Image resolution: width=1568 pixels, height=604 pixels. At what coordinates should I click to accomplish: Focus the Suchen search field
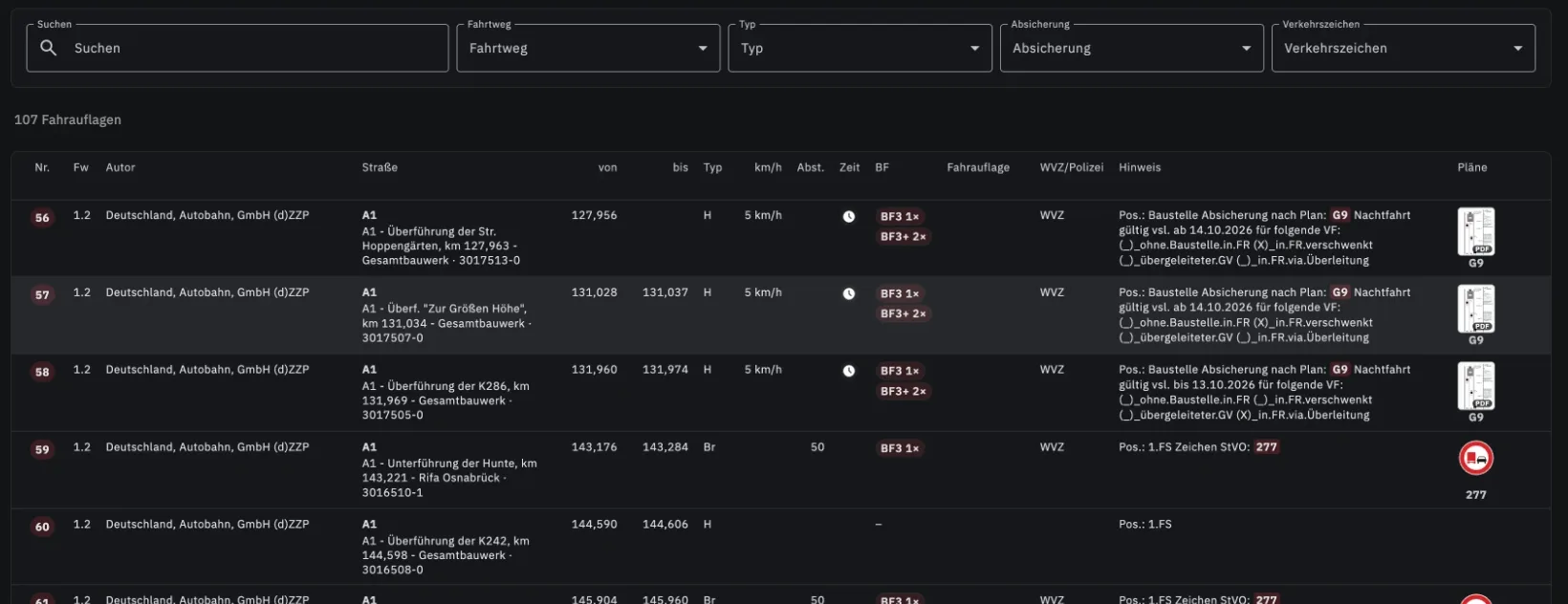(237, 48)
